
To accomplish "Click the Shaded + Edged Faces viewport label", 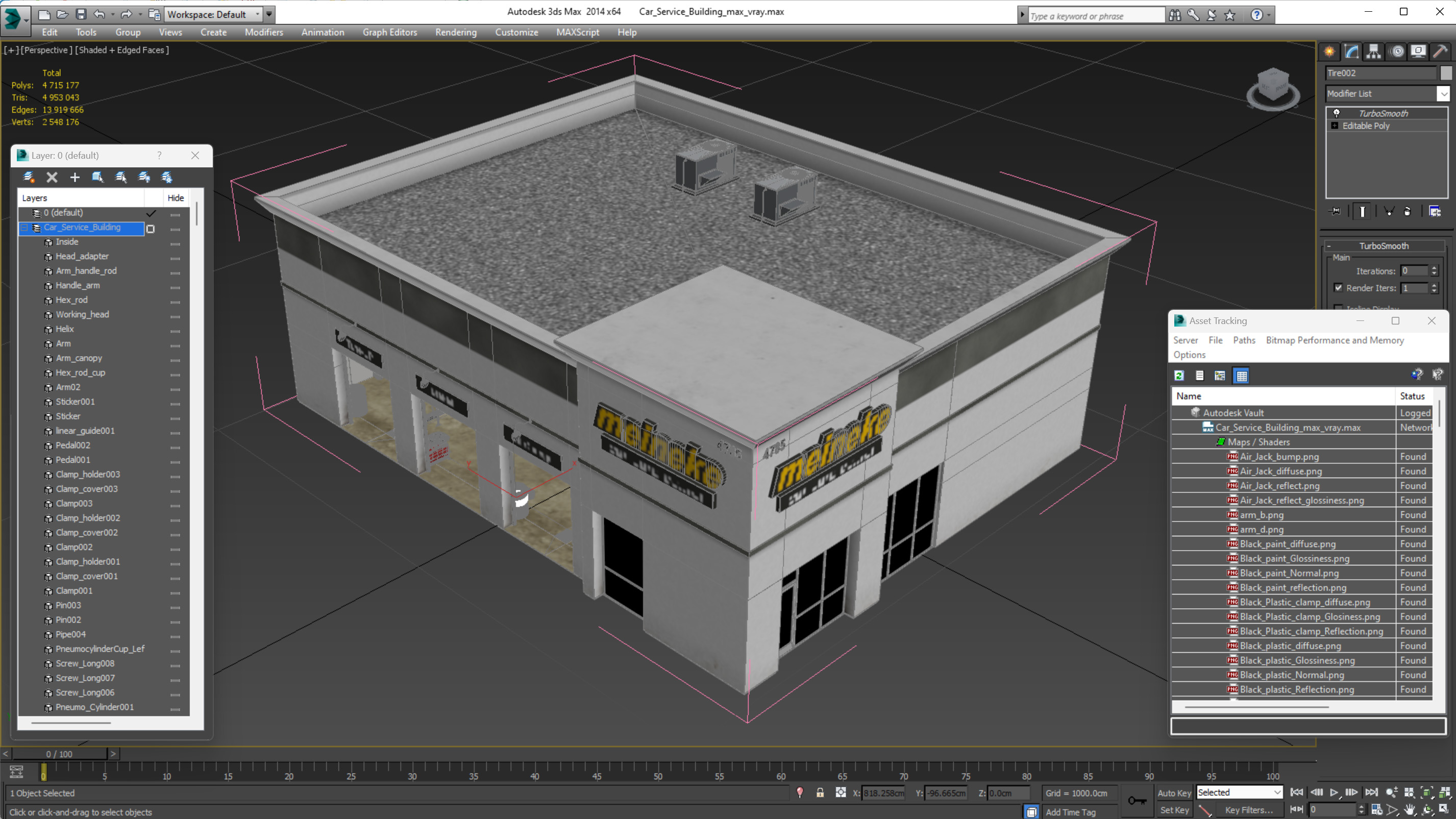I will coord(121,49).
